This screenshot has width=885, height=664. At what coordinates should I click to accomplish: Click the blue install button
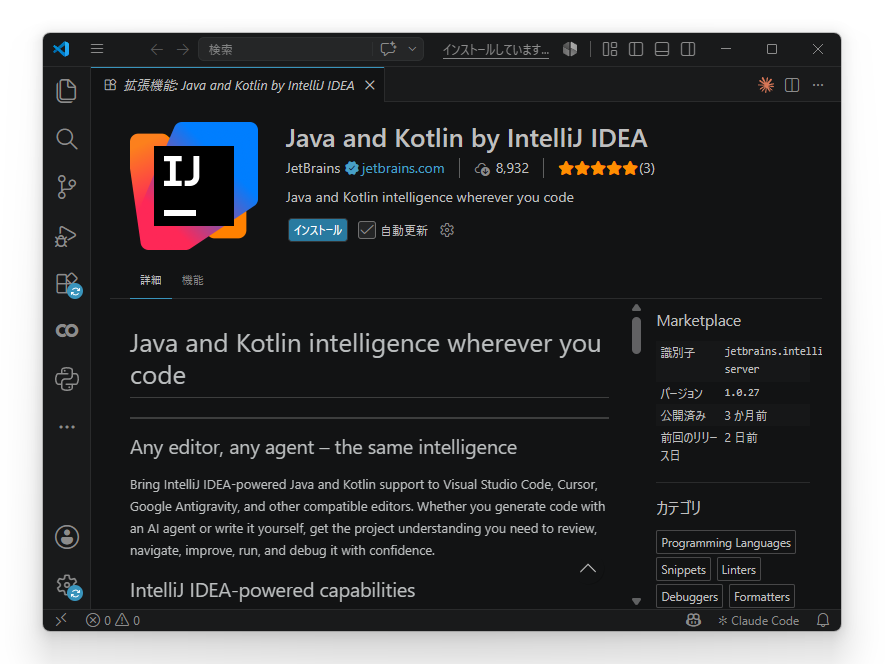[x=318, y=230]
